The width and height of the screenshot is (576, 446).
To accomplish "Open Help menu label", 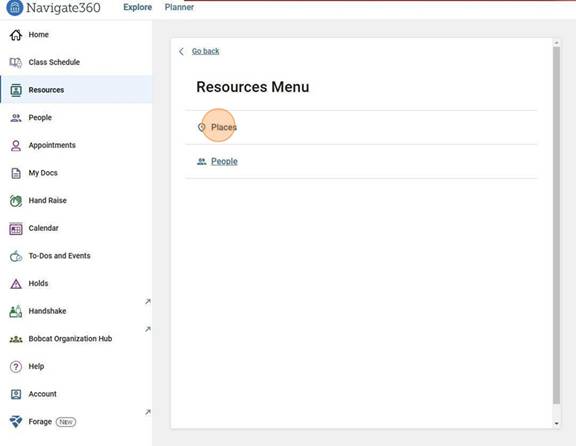I will coord(36,367).
